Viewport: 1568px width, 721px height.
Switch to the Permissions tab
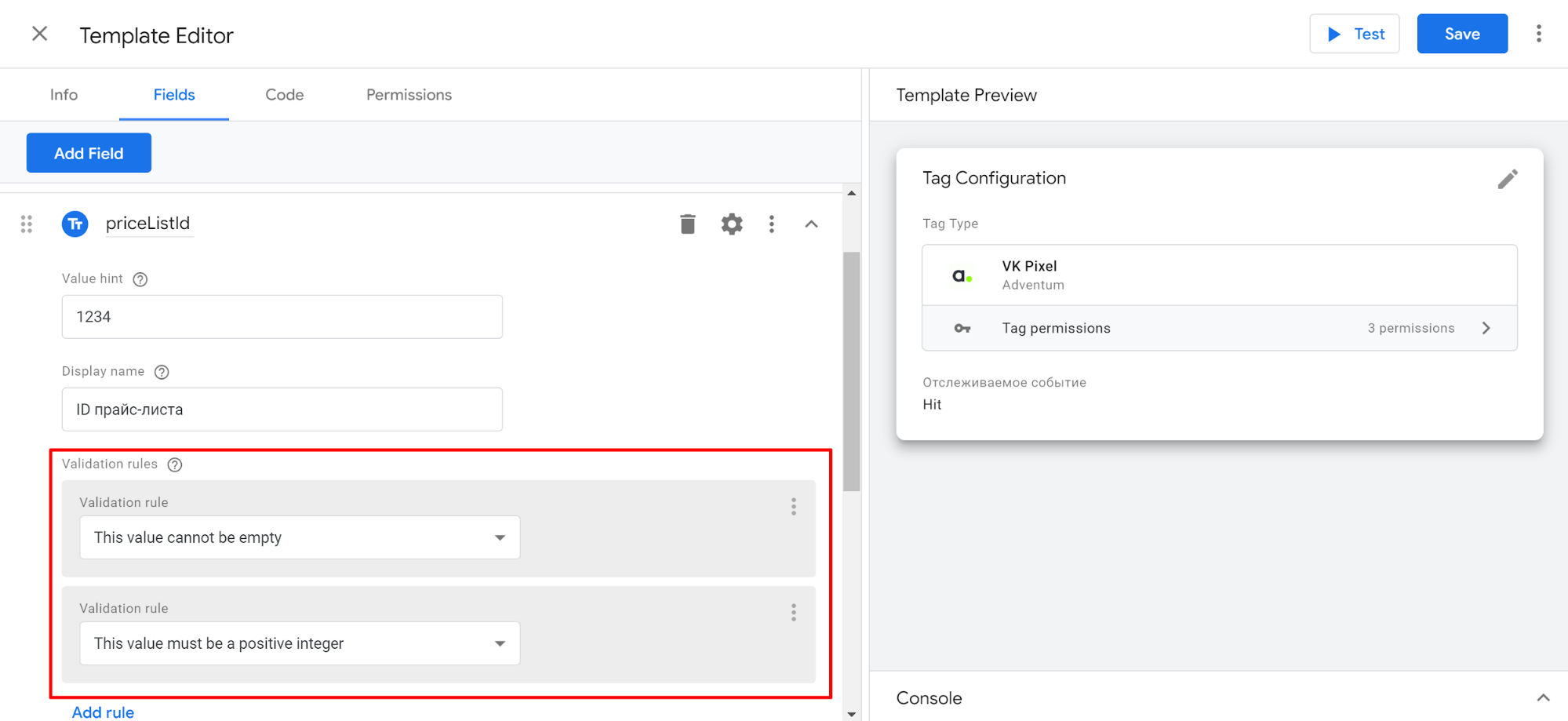pyautogui.click(x=409, y=95)
